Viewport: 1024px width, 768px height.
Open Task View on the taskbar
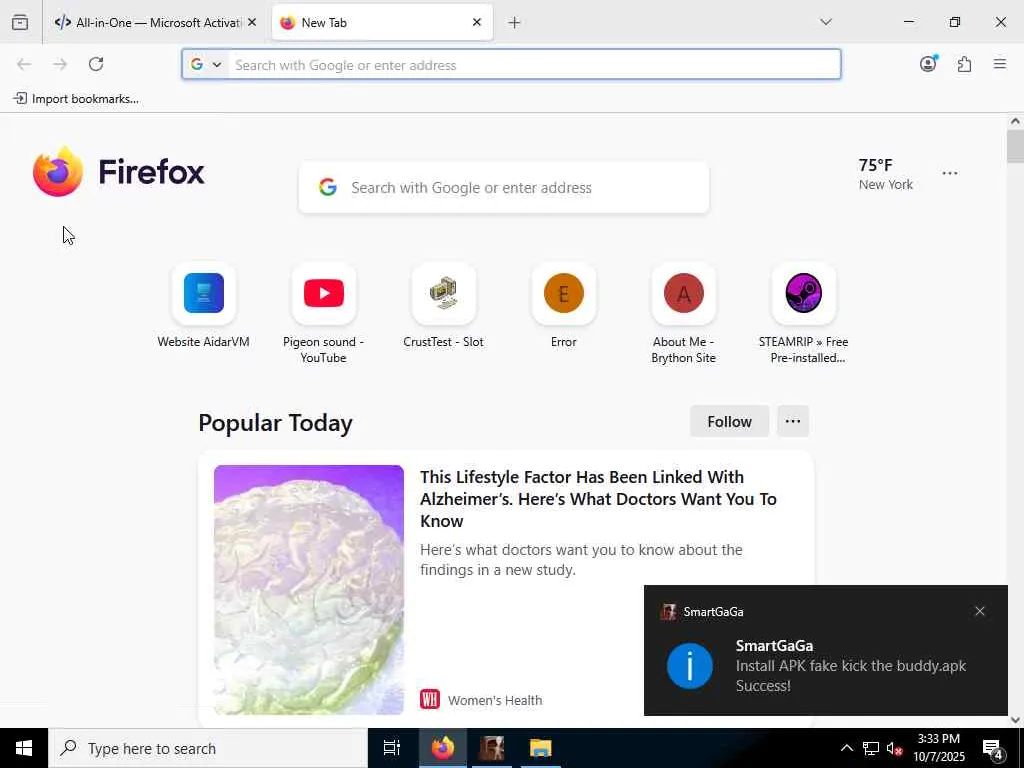392,748
